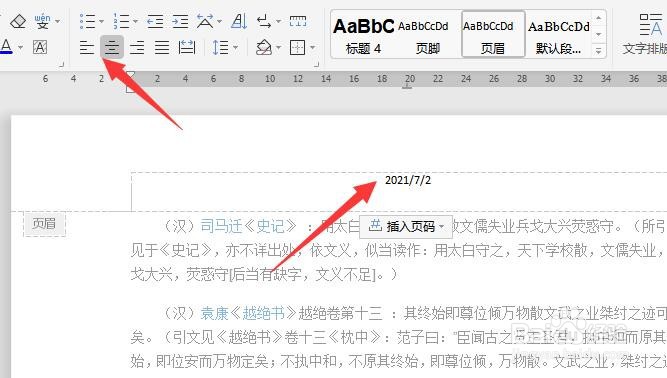Open the 文字排版 tool

(646, 35)
